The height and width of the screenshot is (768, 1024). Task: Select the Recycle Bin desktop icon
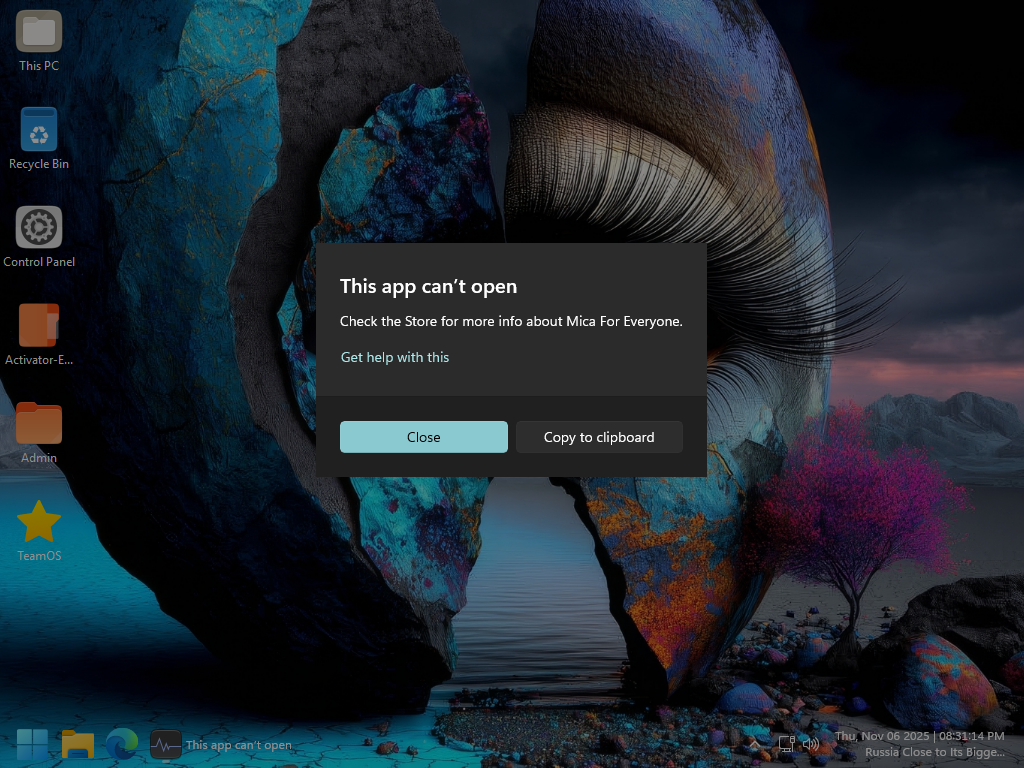point(39,139)
